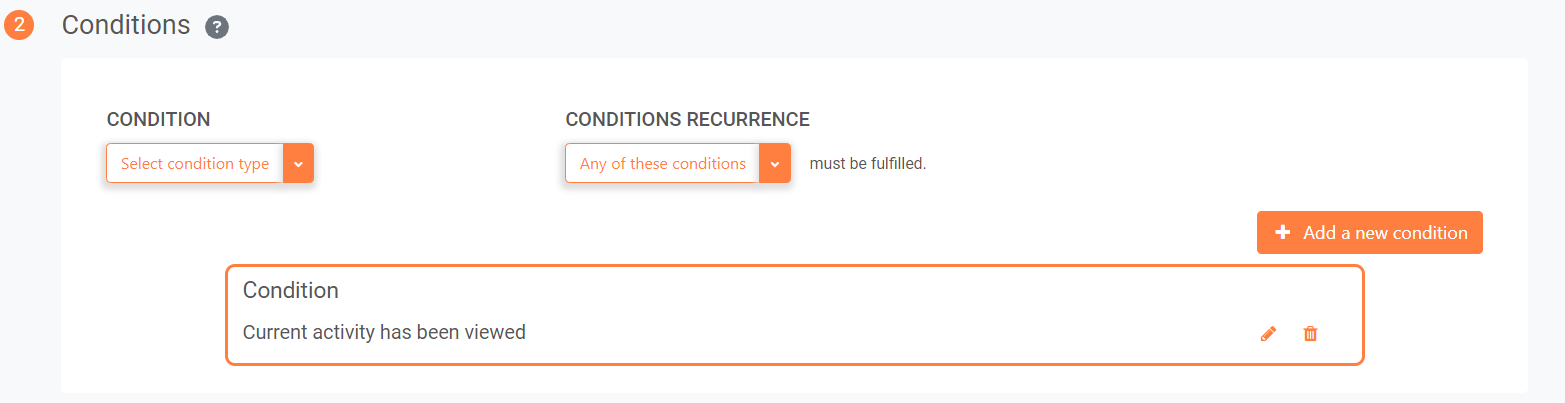Click the 'Condition' card title
Viewport: 1565px width, 403px height.
(x=291, y=290)
